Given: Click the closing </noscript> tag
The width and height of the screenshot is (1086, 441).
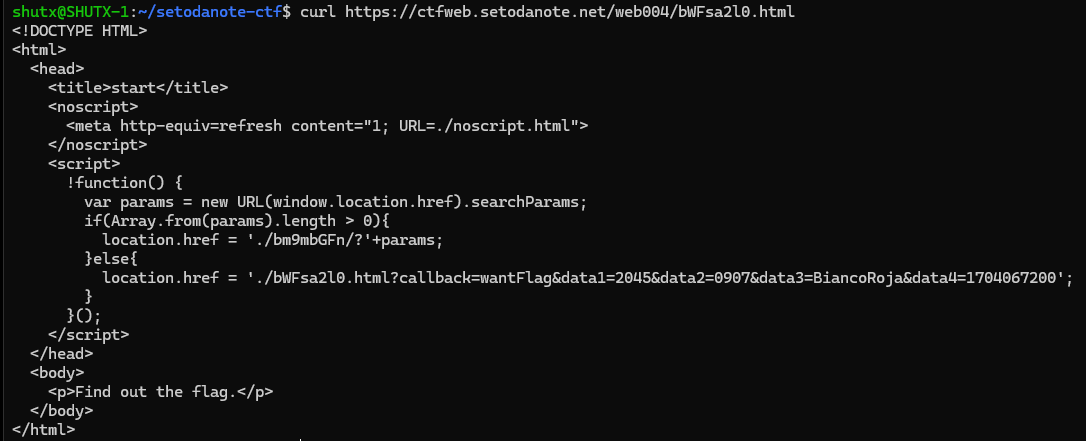Looking at the screenshot, I should [x=98, y=145].
